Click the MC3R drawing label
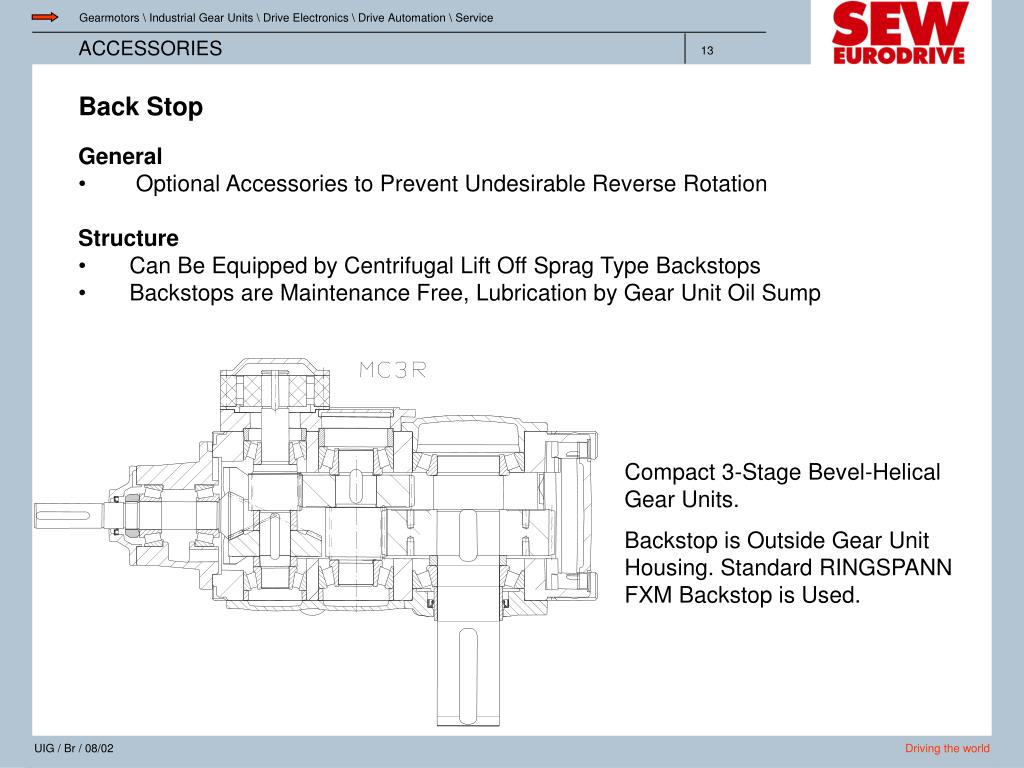The height and width of the screenshot is (768, 1024). pos(392,370)
